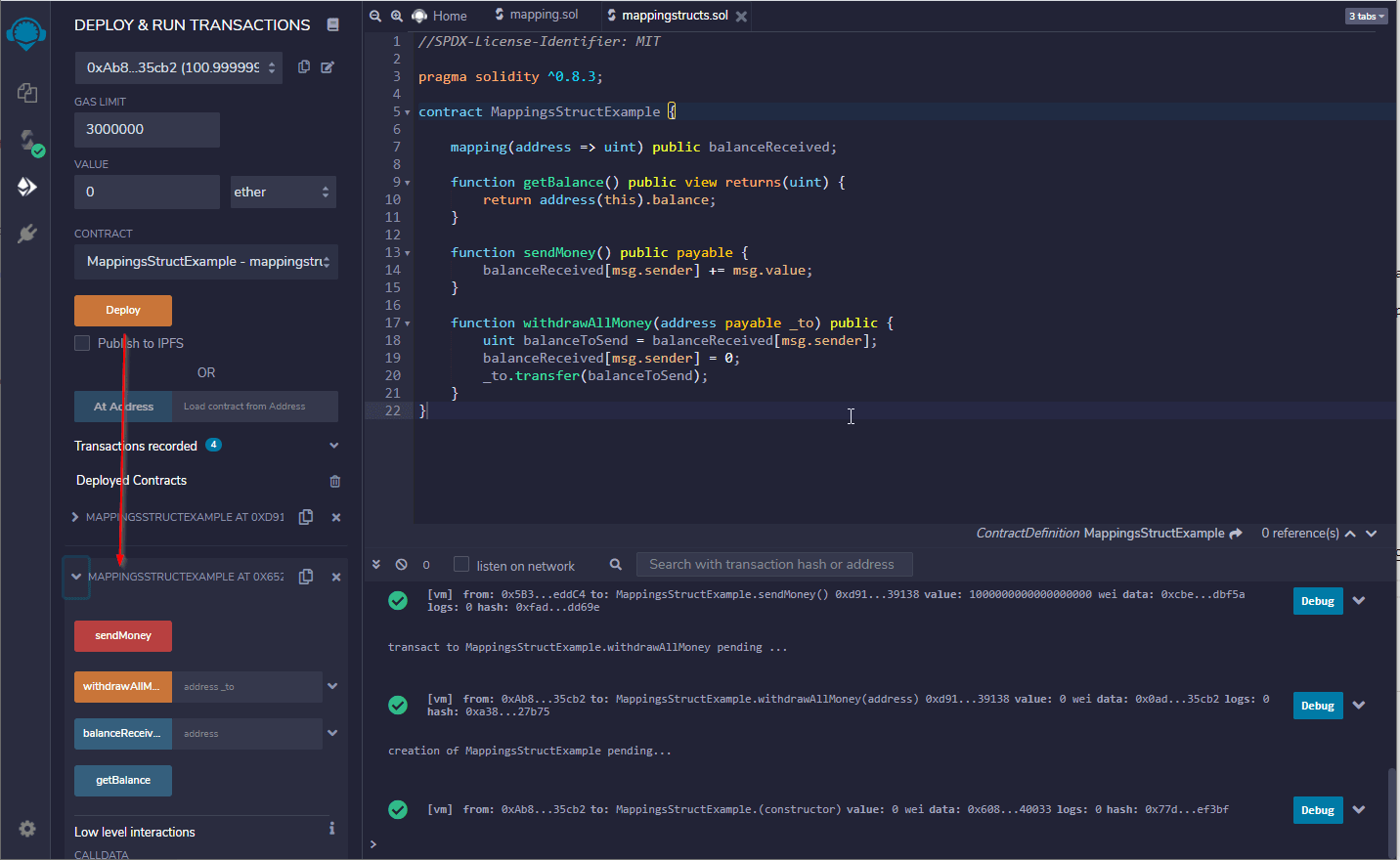Jump to ContractDefinition reference arrow icon
The height and width of the screenshot is (860, 1400).
point(1236,534)
